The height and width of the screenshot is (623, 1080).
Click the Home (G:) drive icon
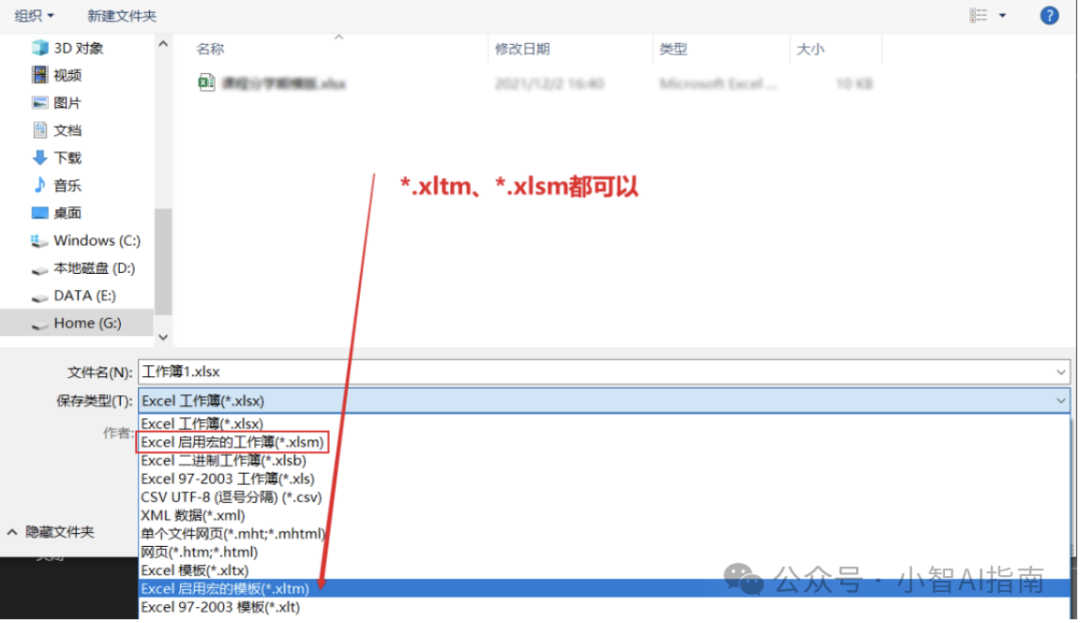coord(40,325)
